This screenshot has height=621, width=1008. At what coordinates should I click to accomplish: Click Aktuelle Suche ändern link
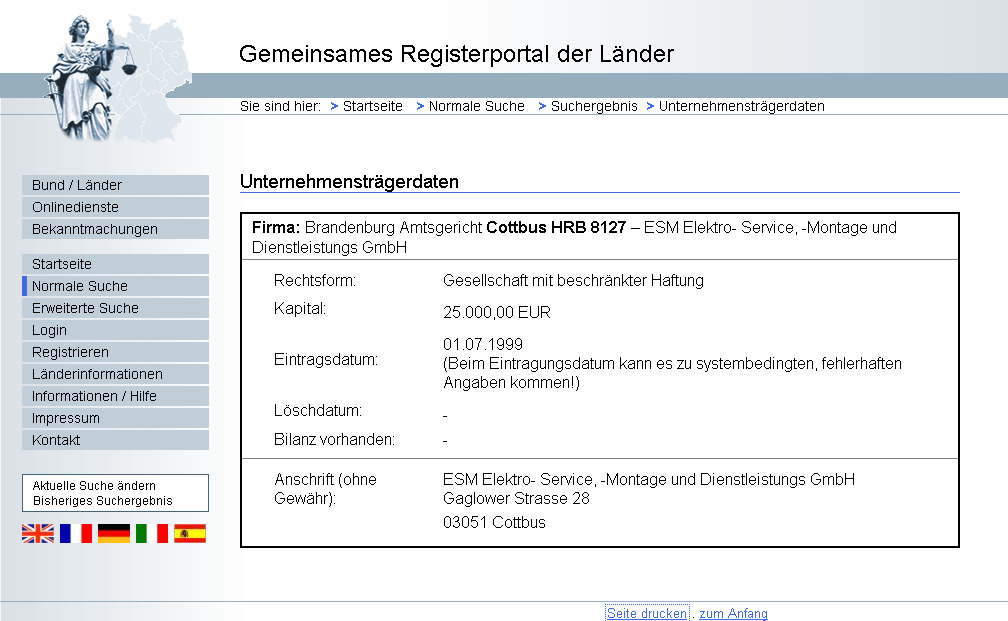94,485
